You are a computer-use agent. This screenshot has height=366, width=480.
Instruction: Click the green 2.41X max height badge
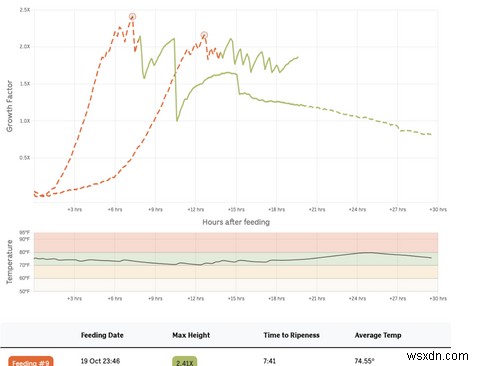point(185,362)
